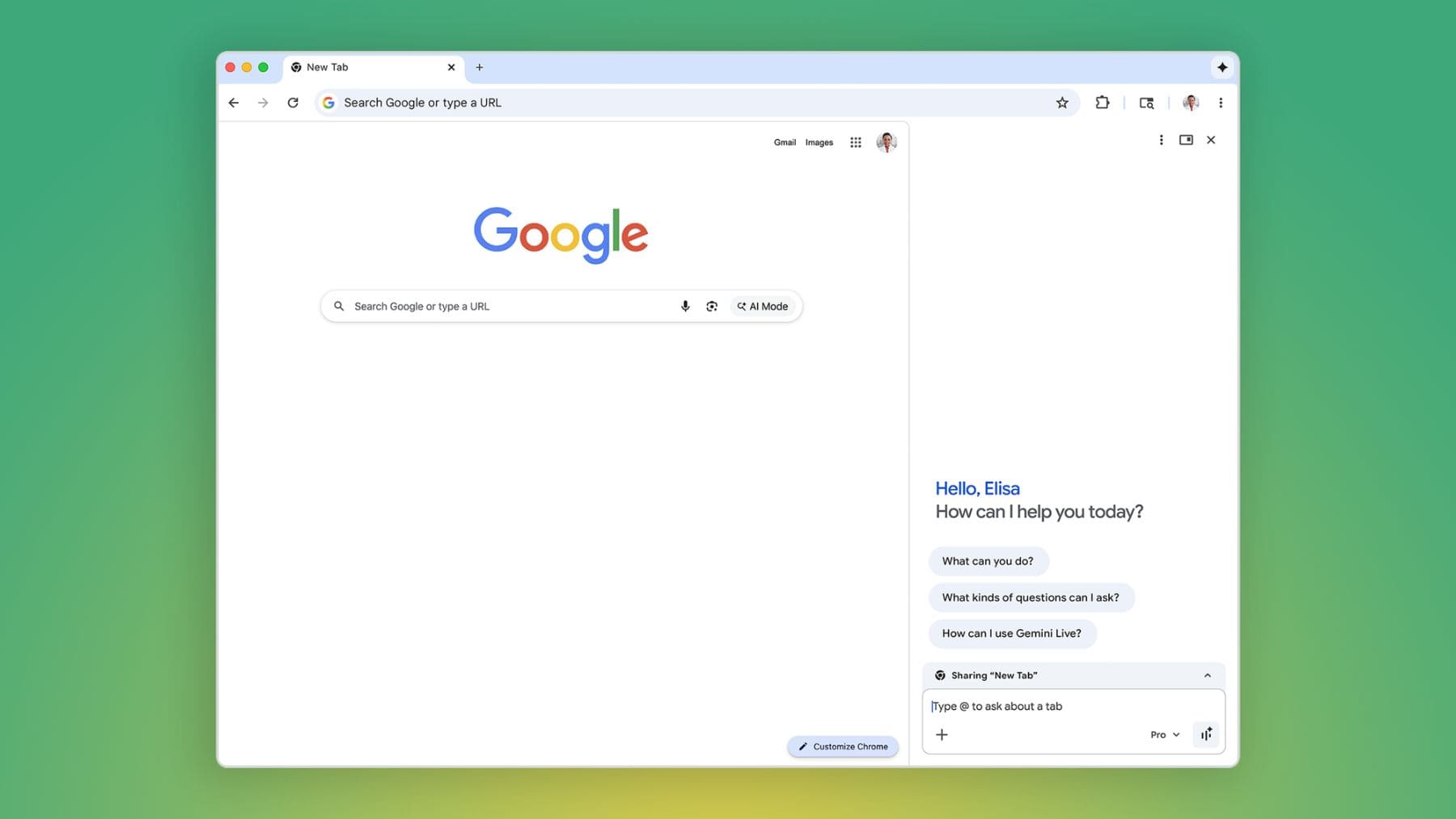The height and width of the screenshot is (819, 1456).
Task: Click the Gemini prompt input field
Action: (1073, 706)
